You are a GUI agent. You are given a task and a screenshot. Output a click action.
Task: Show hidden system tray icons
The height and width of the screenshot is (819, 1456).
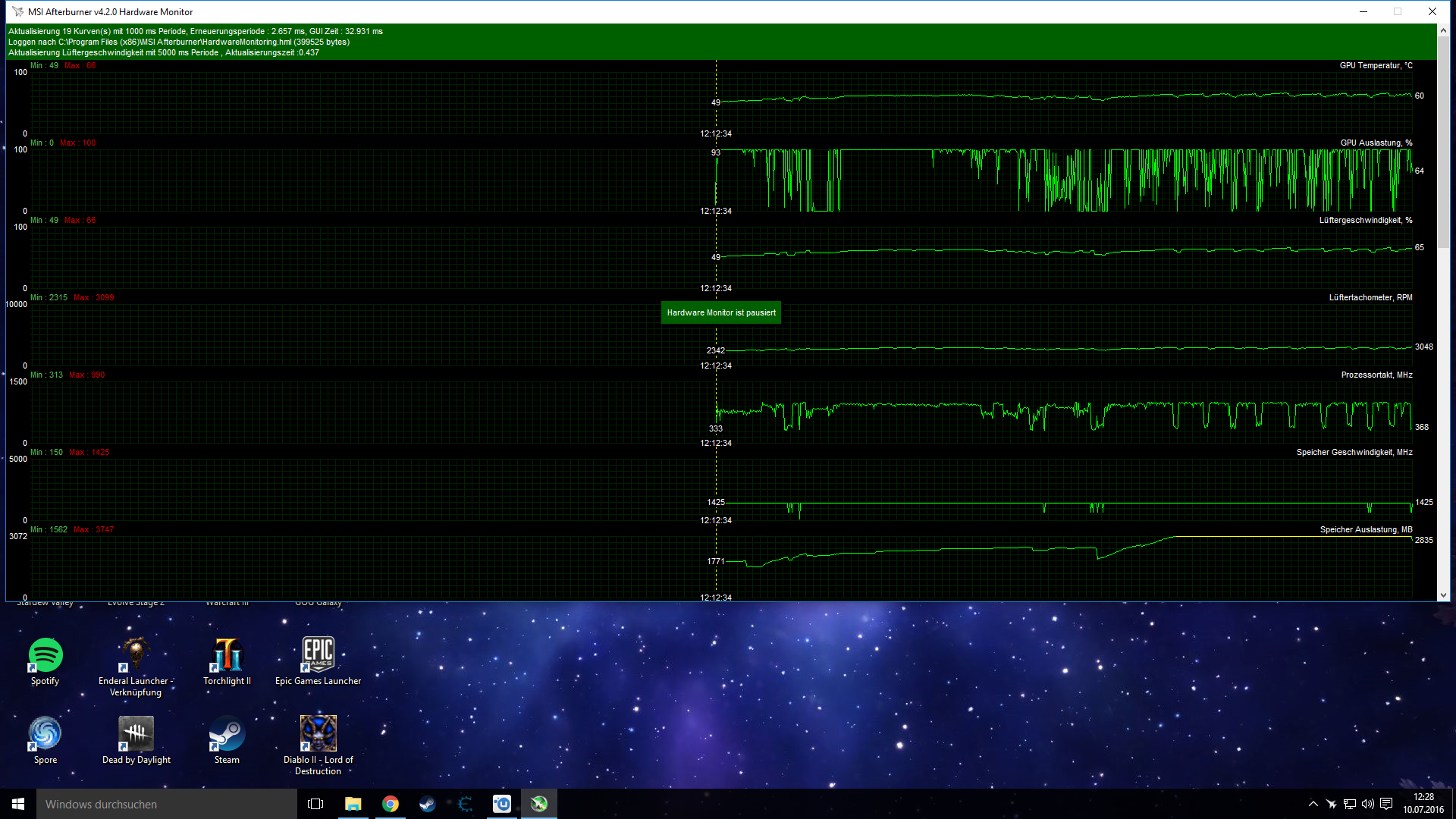tap(1313, 804)
